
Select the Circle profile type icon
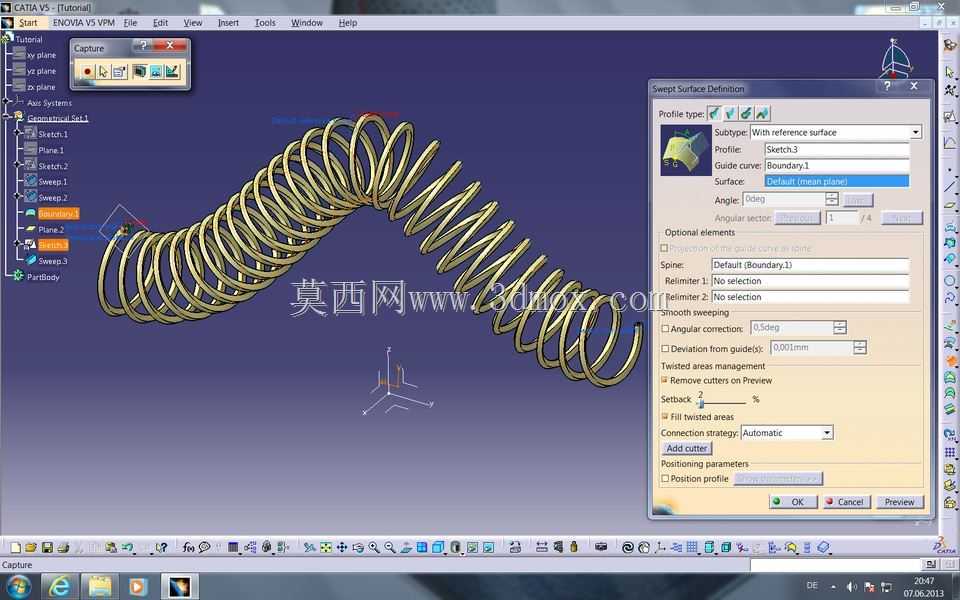746,113
